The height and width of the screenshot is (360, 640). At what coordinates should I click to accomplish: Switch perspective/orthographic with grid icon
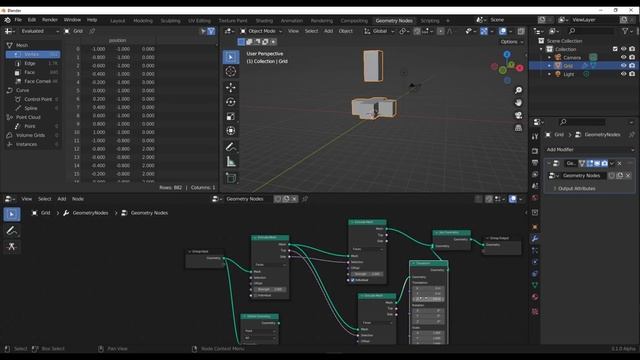tap(518, 128)
